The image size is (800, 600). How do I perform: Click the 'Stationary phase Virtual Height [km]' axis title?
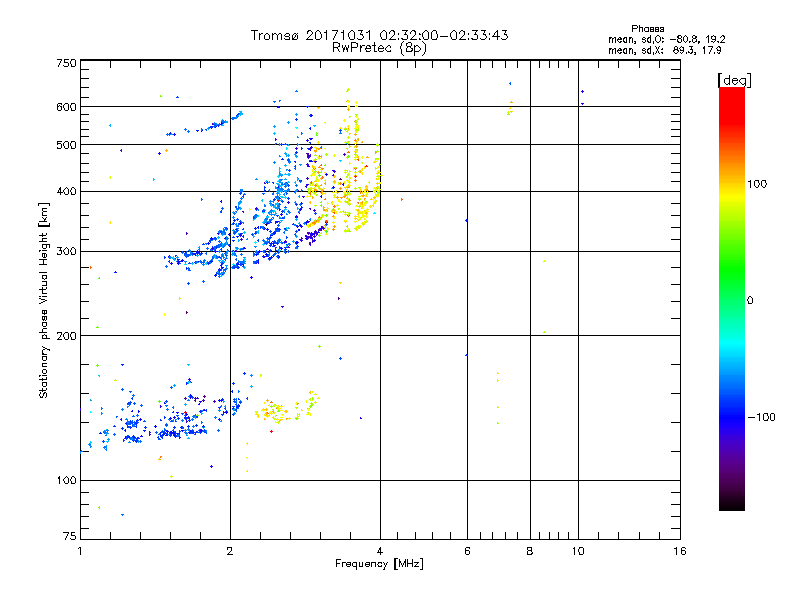tap(43, 300)
